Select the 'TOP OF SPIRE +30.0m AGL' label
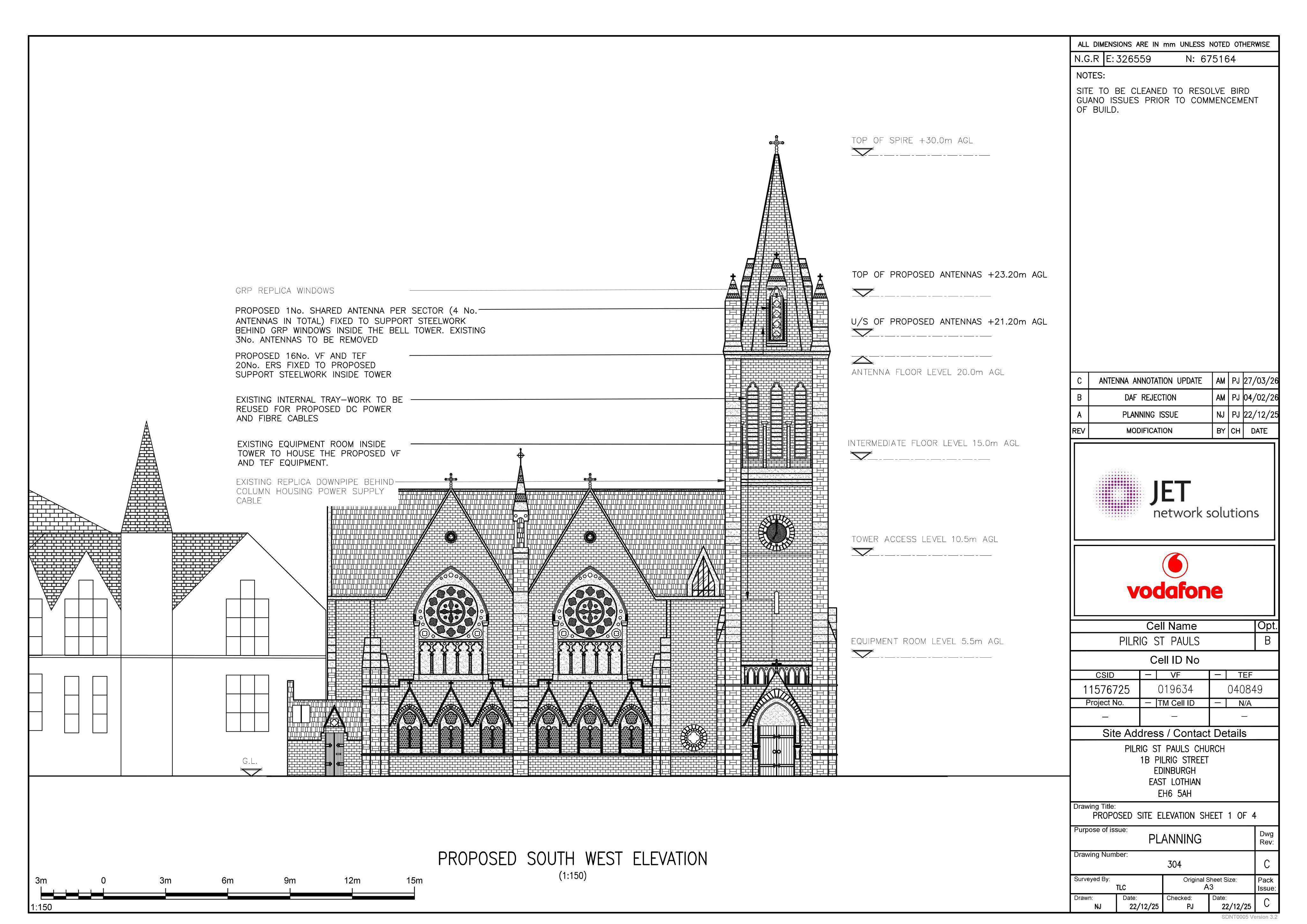This screenshot has height=924, width=1307. tap(912, 141)
